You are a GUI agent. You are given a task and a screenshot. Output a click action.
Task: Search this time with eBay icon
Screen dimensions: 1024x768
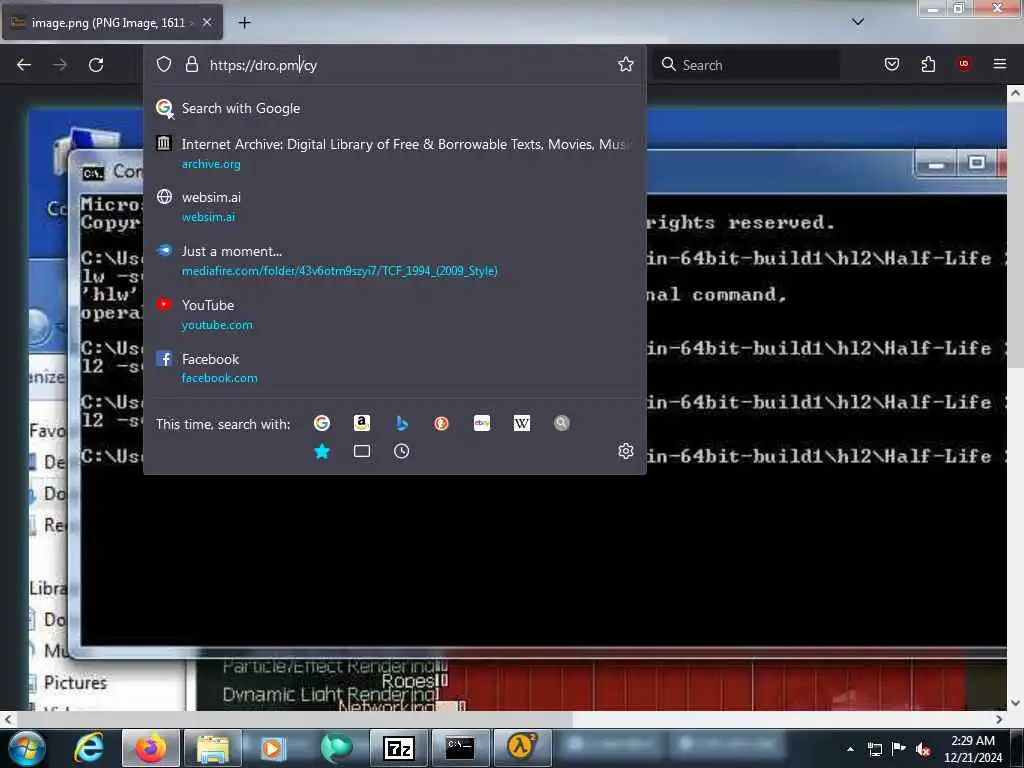482,423
